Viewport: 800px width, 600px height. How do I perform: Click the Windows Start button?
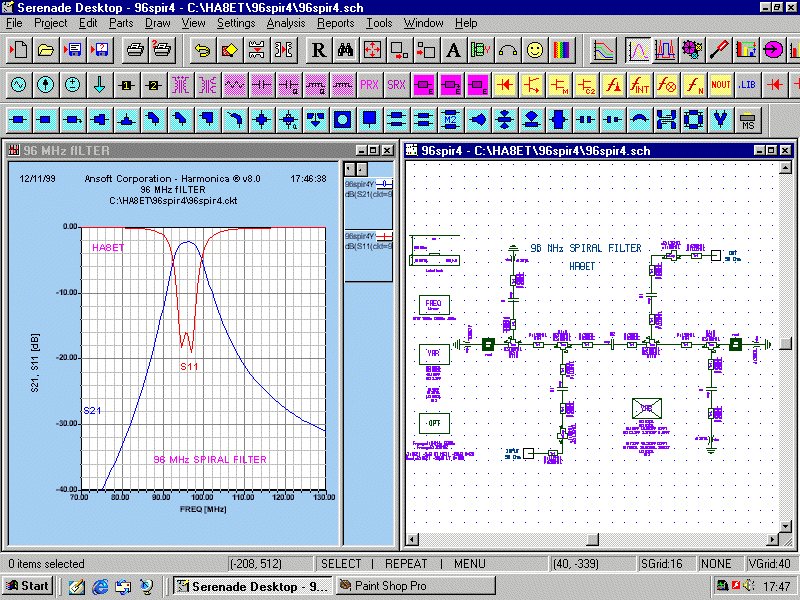coord(29,586)
